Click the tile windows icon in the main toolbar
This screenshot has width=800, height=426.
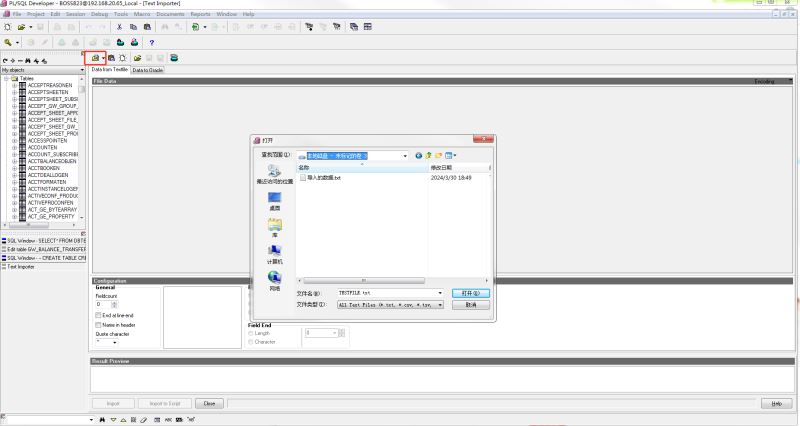click(368, 27)
